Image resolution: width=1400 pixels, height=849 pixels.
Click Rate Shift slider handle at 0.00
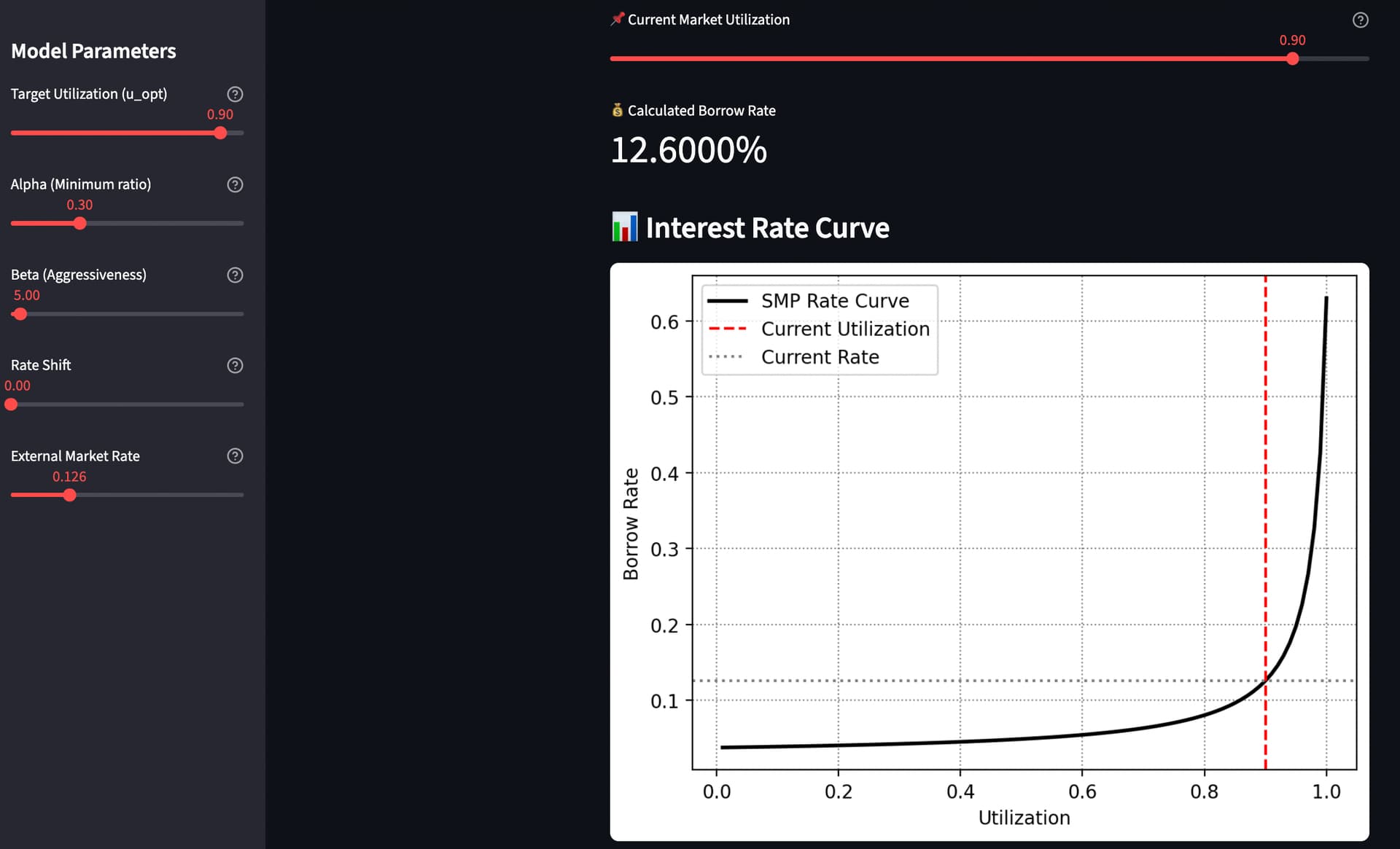pos(11,404)
